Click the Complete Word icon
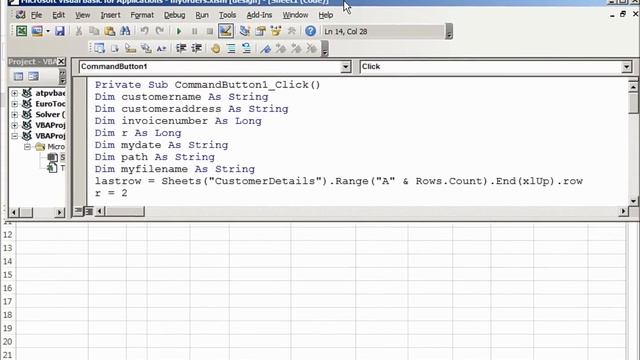The height and width of the screenshot is (360, 640). point(161,49)
